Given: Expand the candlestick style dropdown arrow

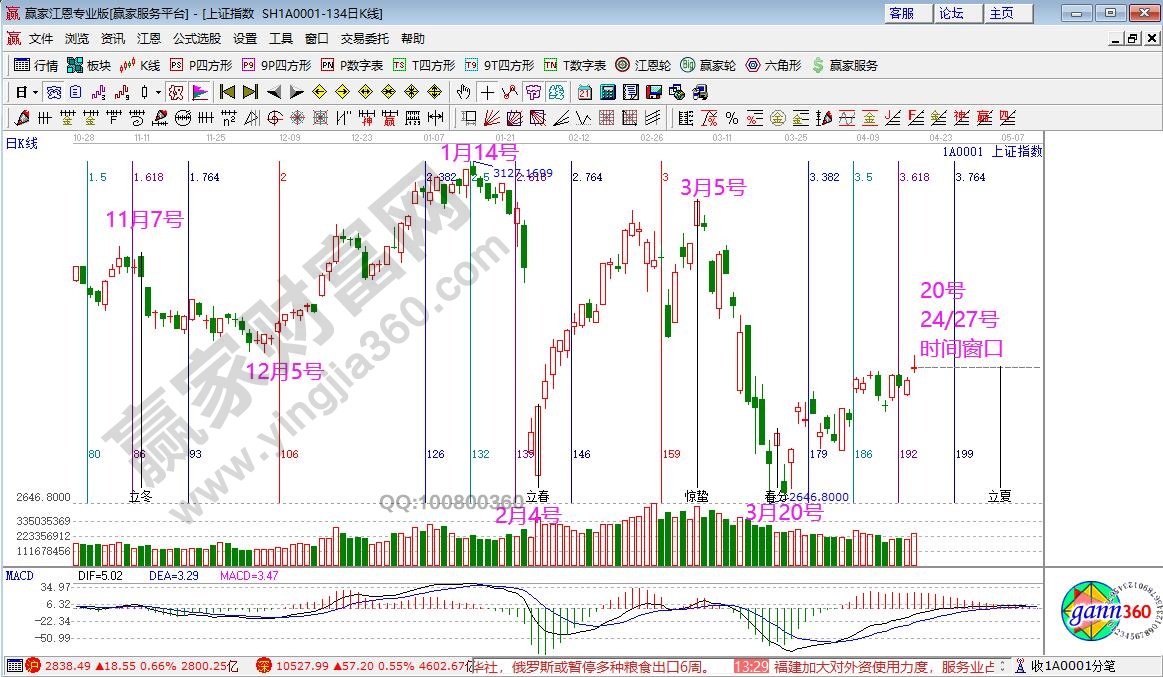Looking at the screenshot, I should point(158,92).
